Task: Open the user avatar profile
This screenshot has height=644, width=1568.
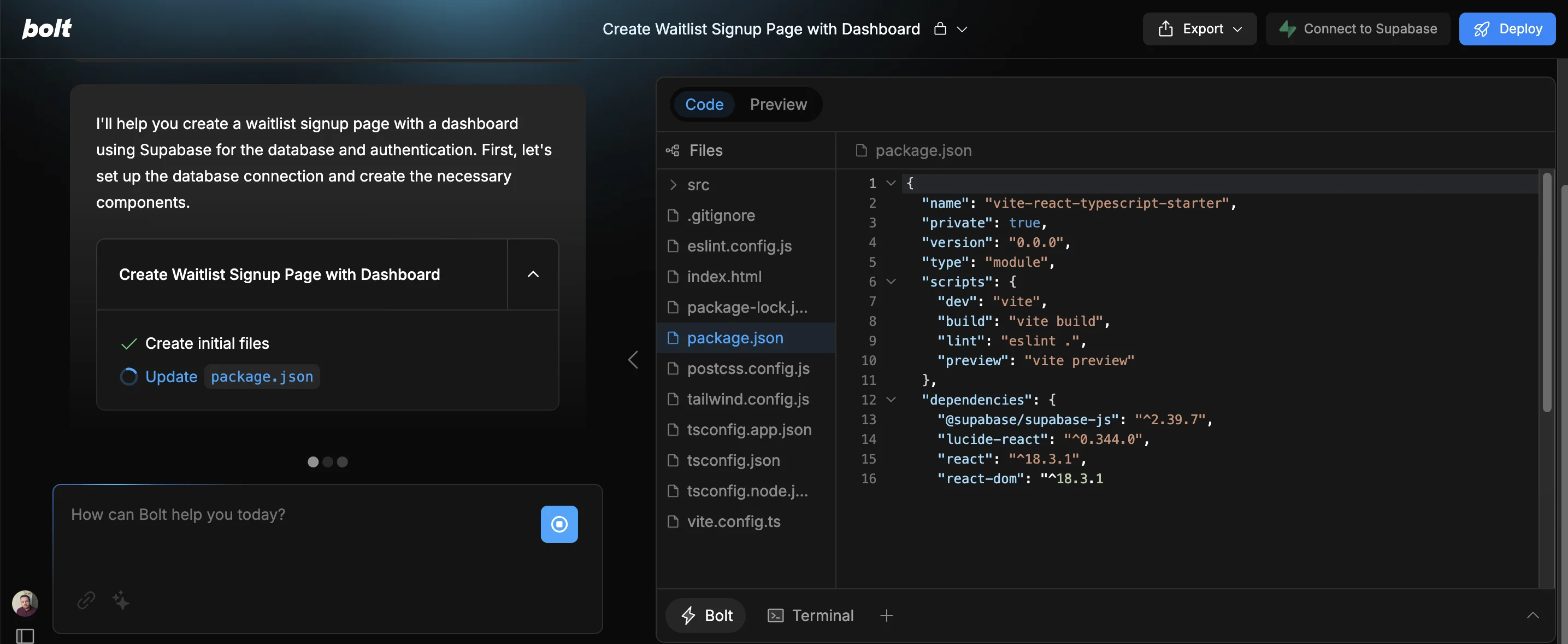Action: tap(25, 602)
